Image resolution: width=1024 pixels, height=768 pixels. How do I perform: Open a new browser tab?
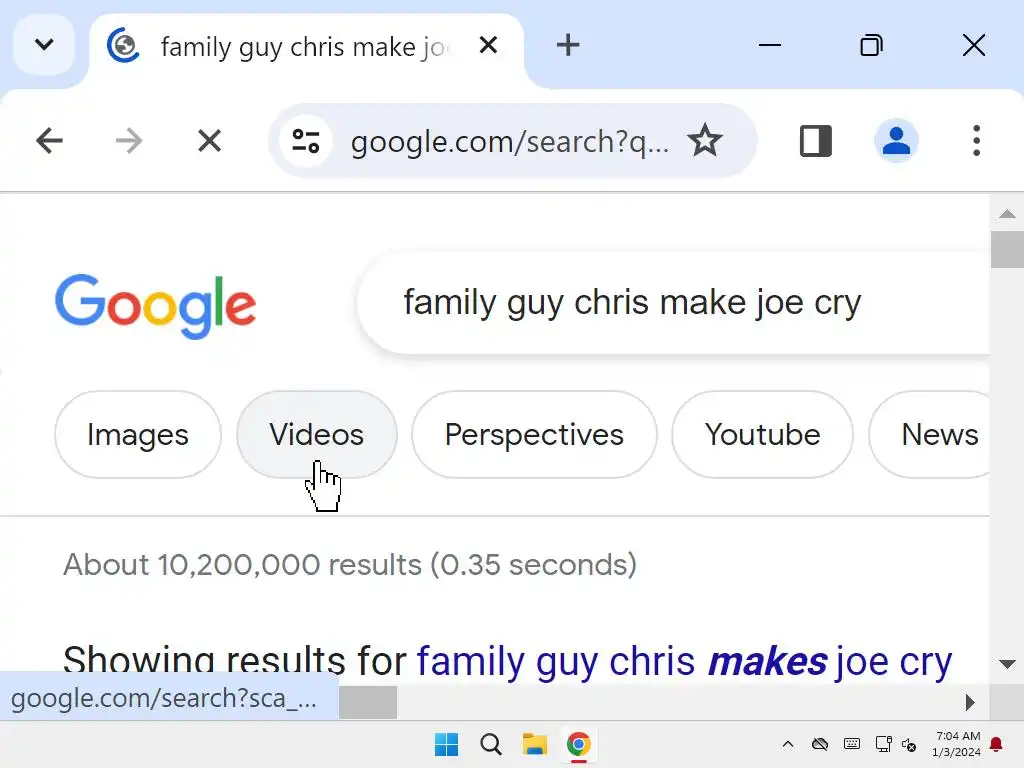pos(568,45)
